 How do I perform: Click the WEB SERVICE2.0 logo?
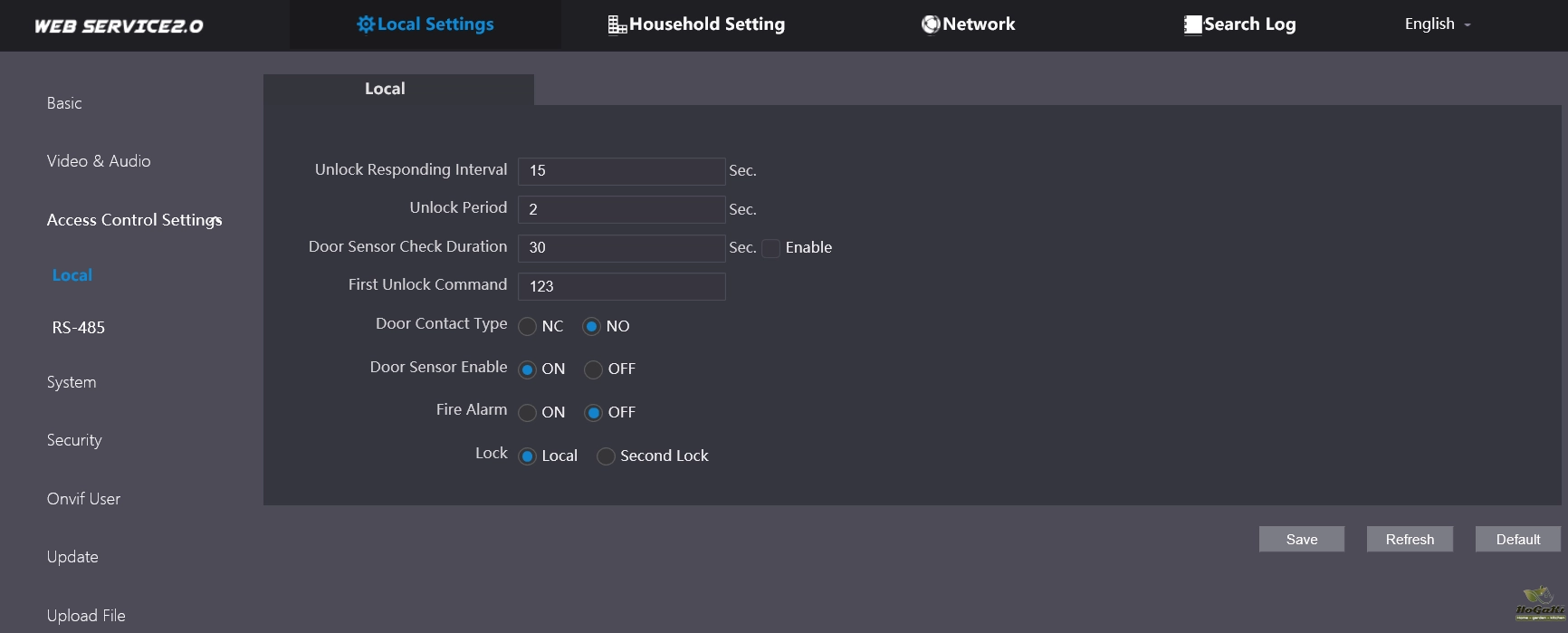click(119, 26)
